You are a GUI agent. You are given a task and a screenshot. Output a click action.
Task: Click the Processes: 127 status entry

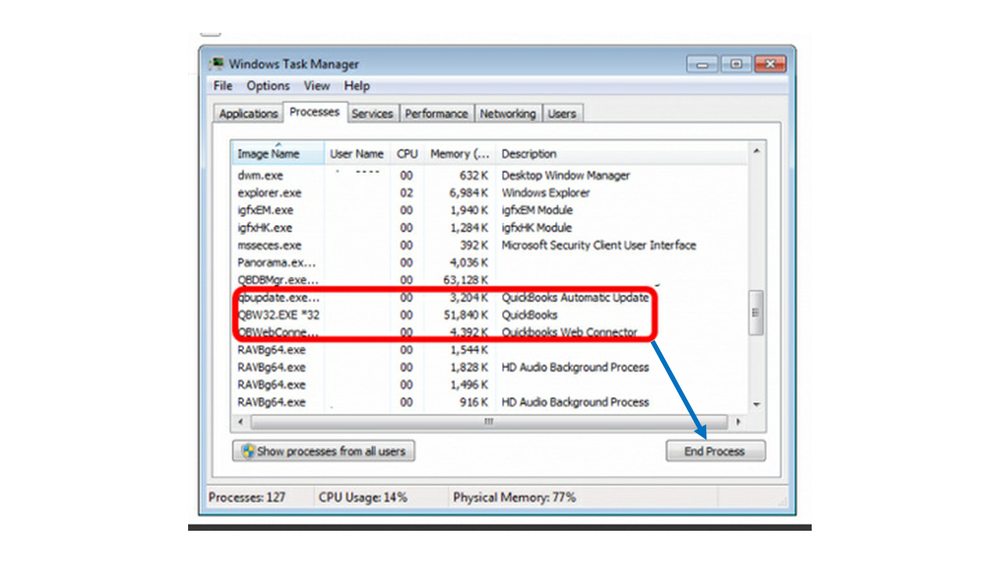247,498
